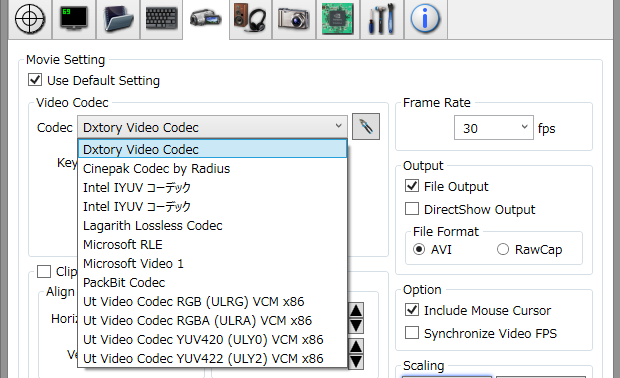The image size is (620, 378).
Task: Open the blue info tab
Action: click(x=426, y=19)
